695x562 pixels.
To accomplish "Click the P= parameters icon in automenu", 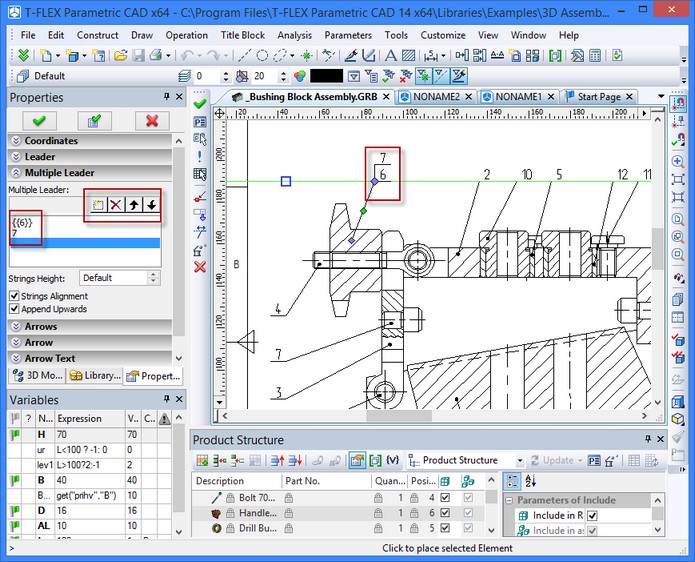I will (x=200, y=122).
